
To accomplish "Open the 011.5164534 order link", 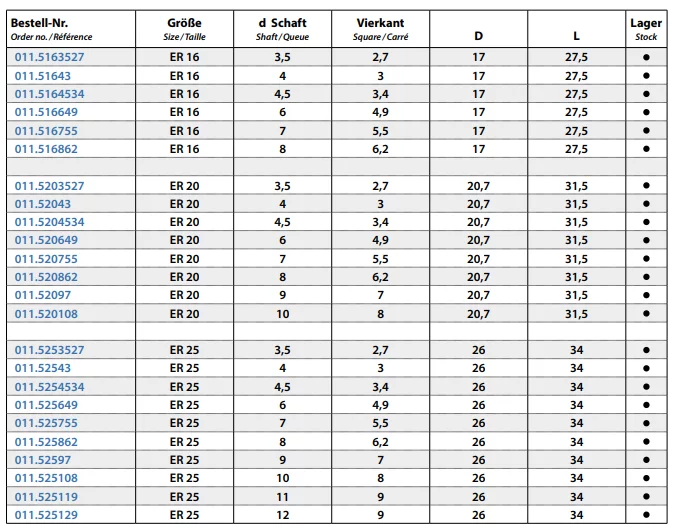I will (50, 94).
